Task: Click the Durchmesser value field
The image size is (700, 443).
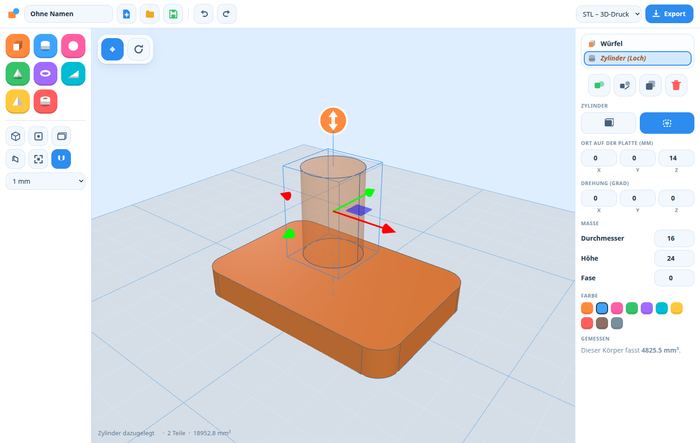Action: coord(674,238)
